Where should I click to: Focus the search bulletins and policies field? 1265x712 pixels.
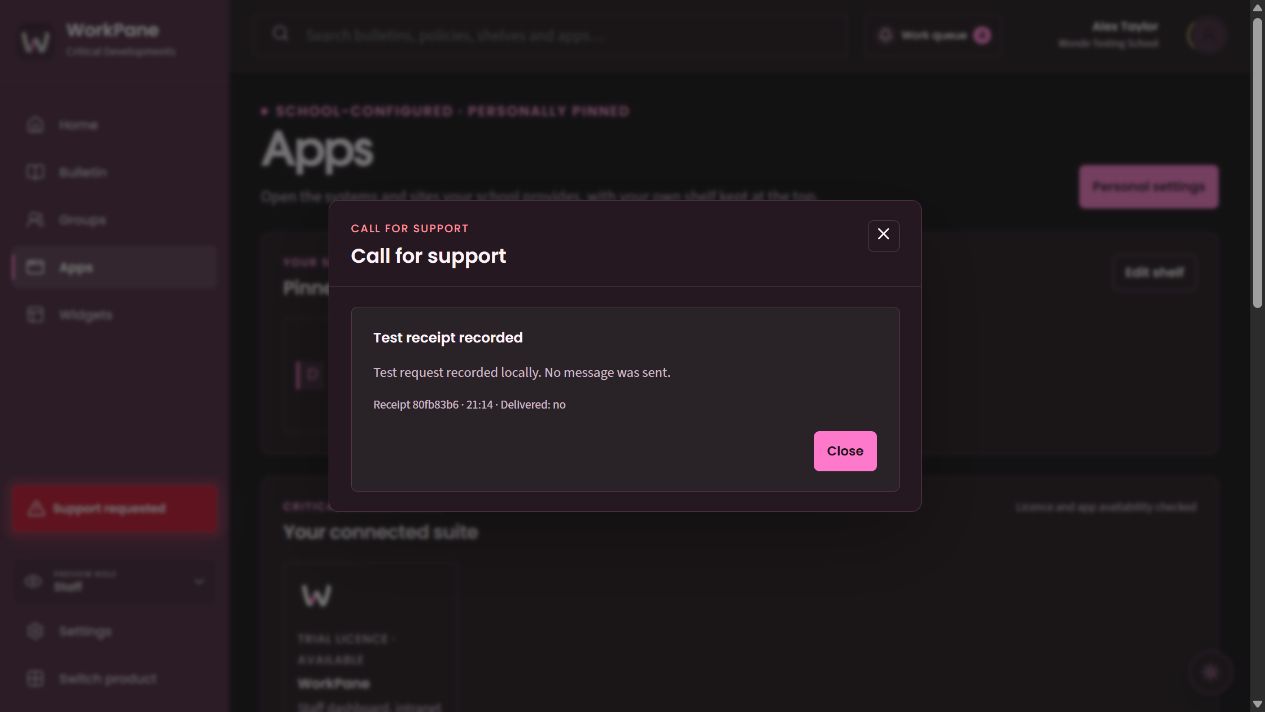tap(553, 35)
